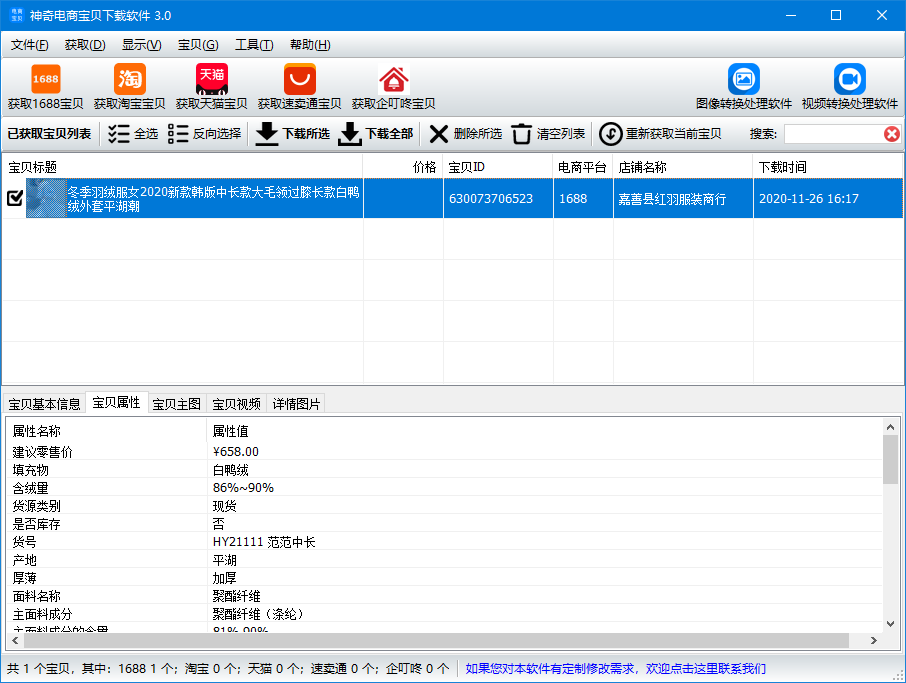Open 视频转换处理软件 video converter

[849, 79]
